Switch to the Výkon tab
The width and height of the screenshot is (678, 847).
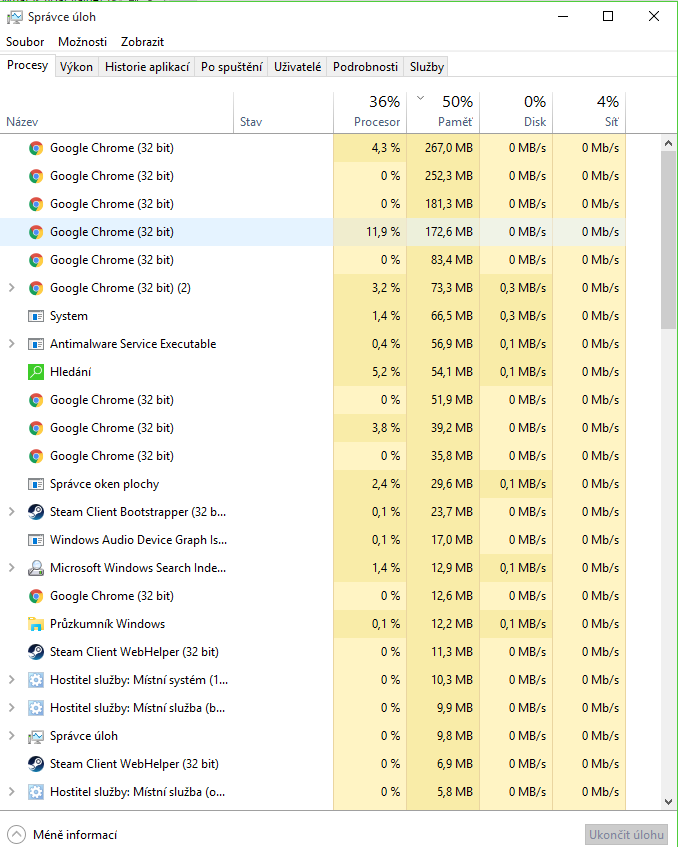tap(76, 67)
